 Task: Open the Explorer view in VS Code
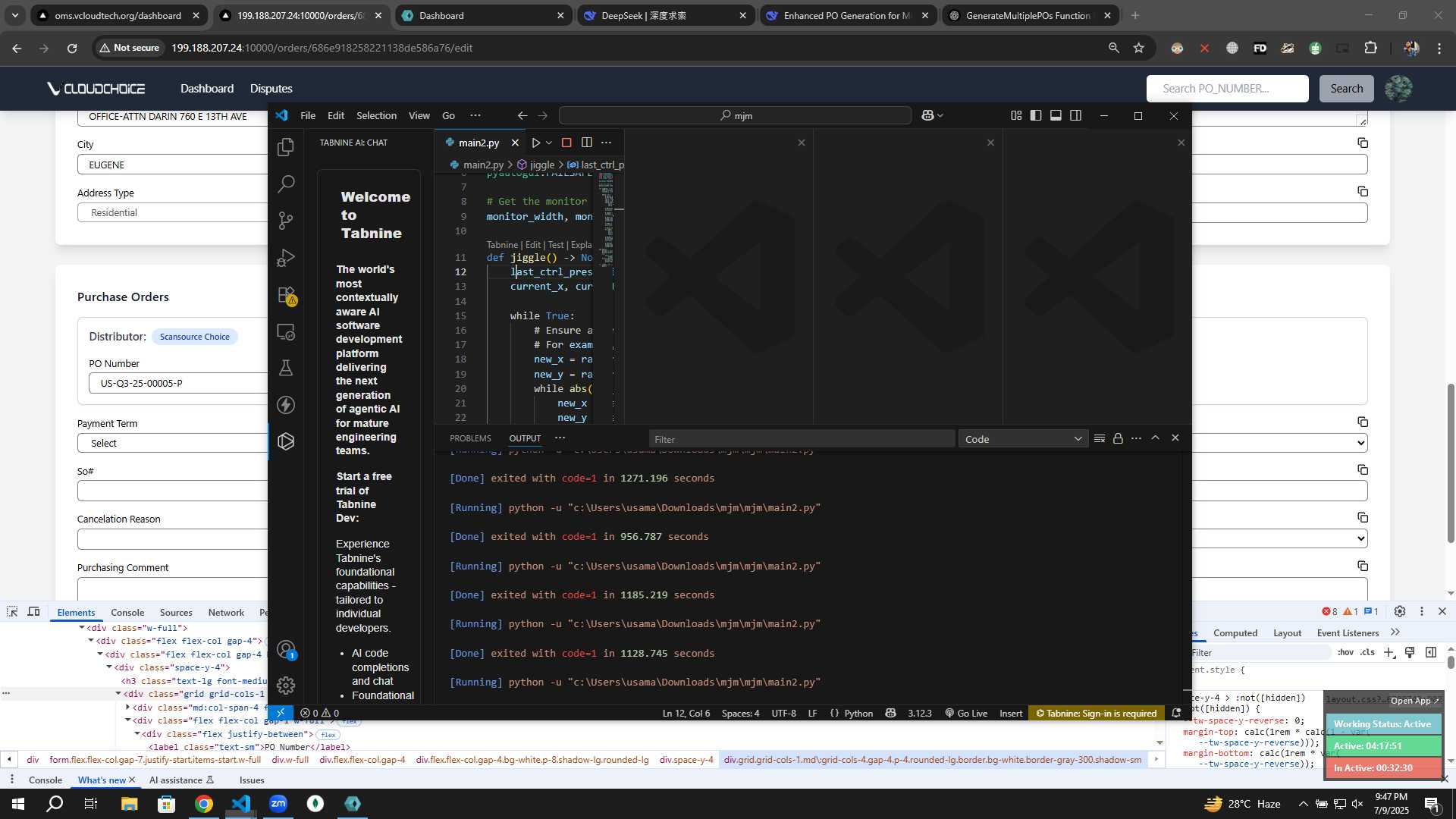286,147
